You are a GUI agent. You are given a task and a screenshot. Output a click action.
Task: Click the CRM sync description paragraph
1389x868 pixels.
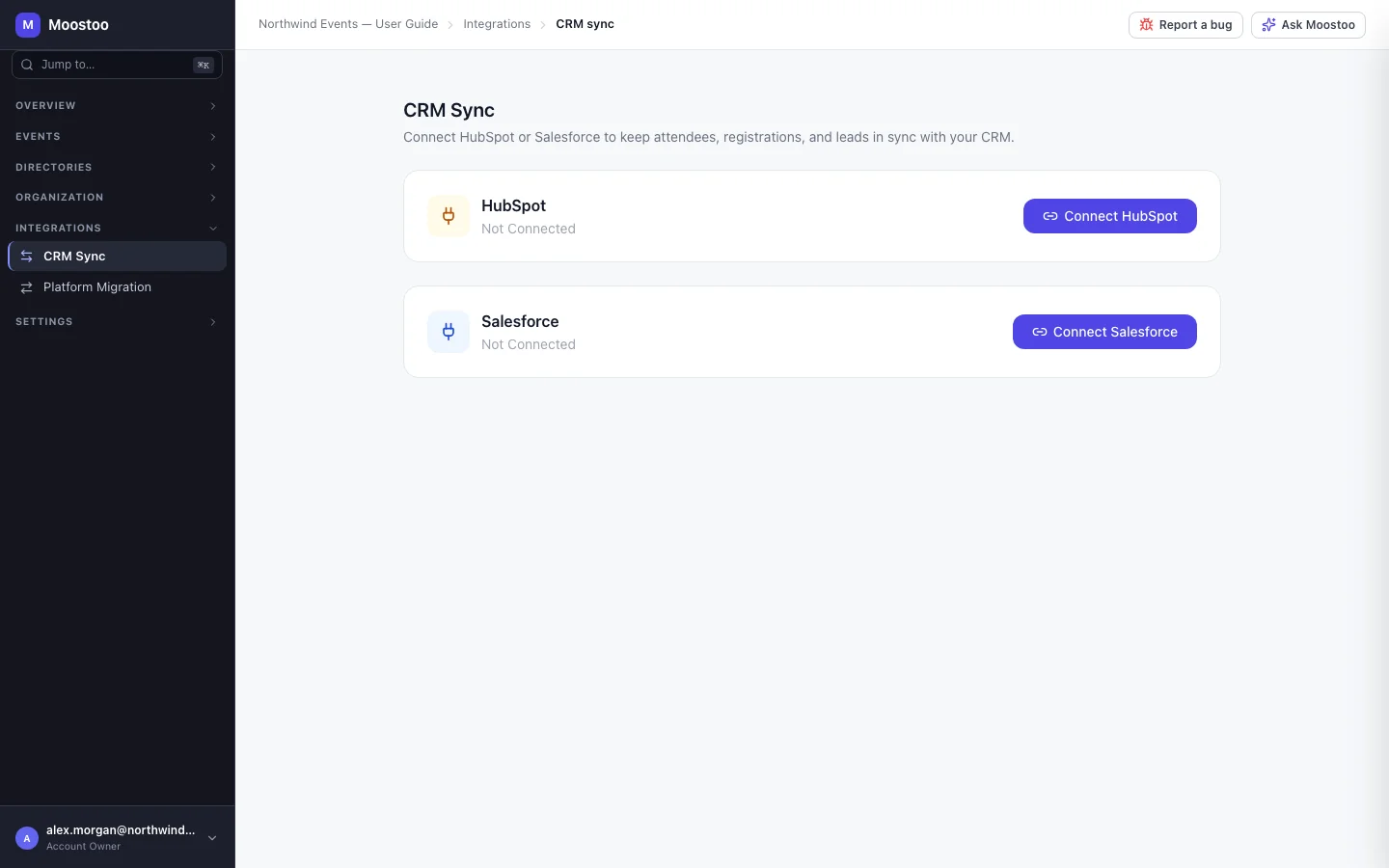(709, 137)
